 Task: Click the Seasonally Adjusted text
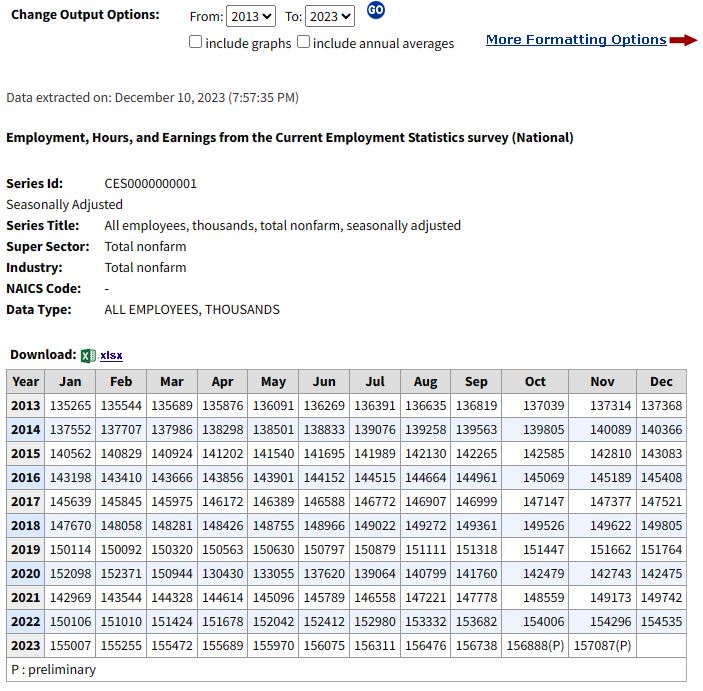click(64, 204)
